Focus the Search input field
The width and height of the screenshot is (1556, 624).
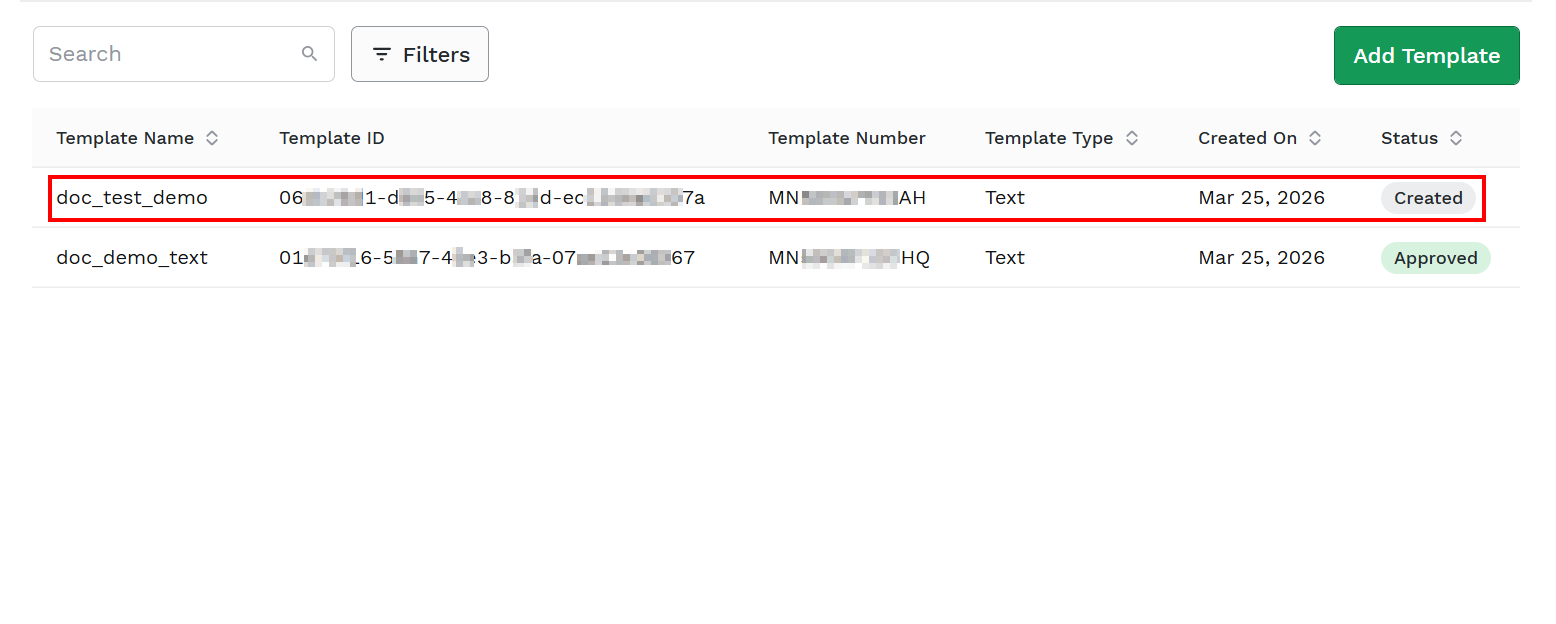[x=184, y=54]
